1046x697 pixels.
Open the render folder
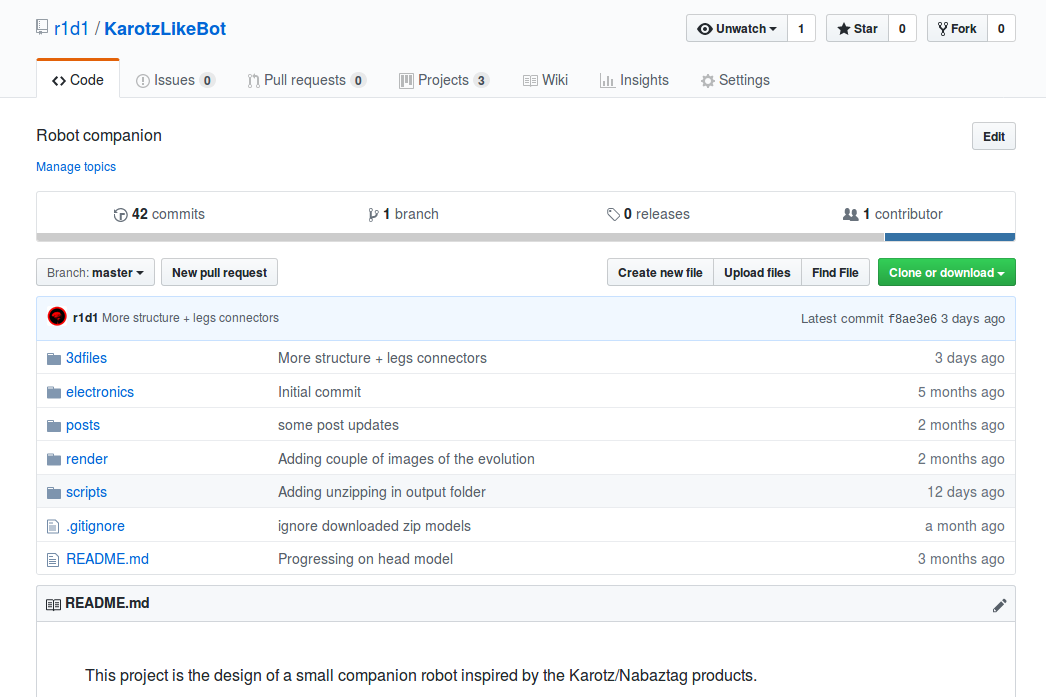coord(87,460)
